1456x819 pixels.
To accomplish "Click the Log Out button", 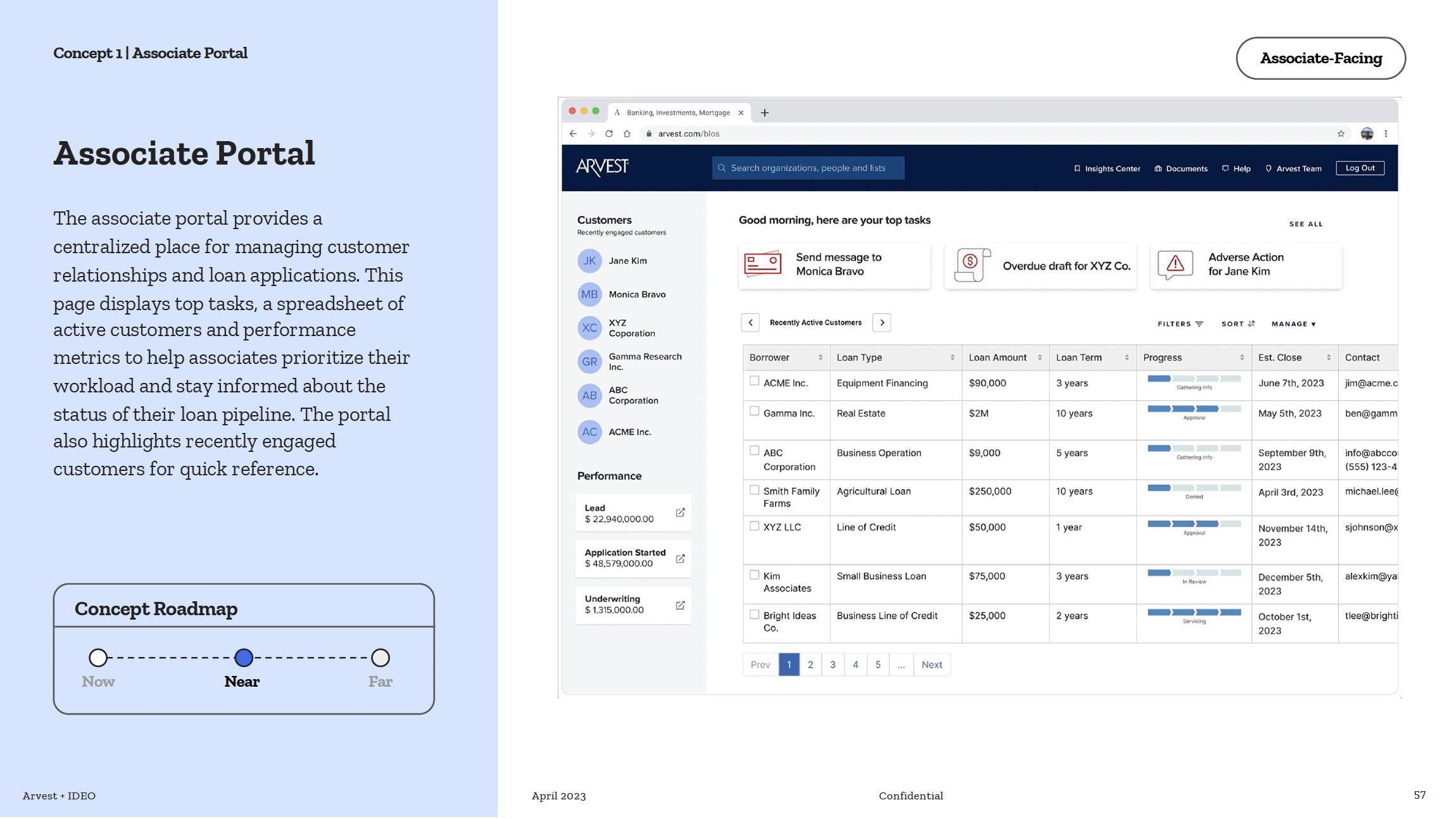I will (1360, 168).
